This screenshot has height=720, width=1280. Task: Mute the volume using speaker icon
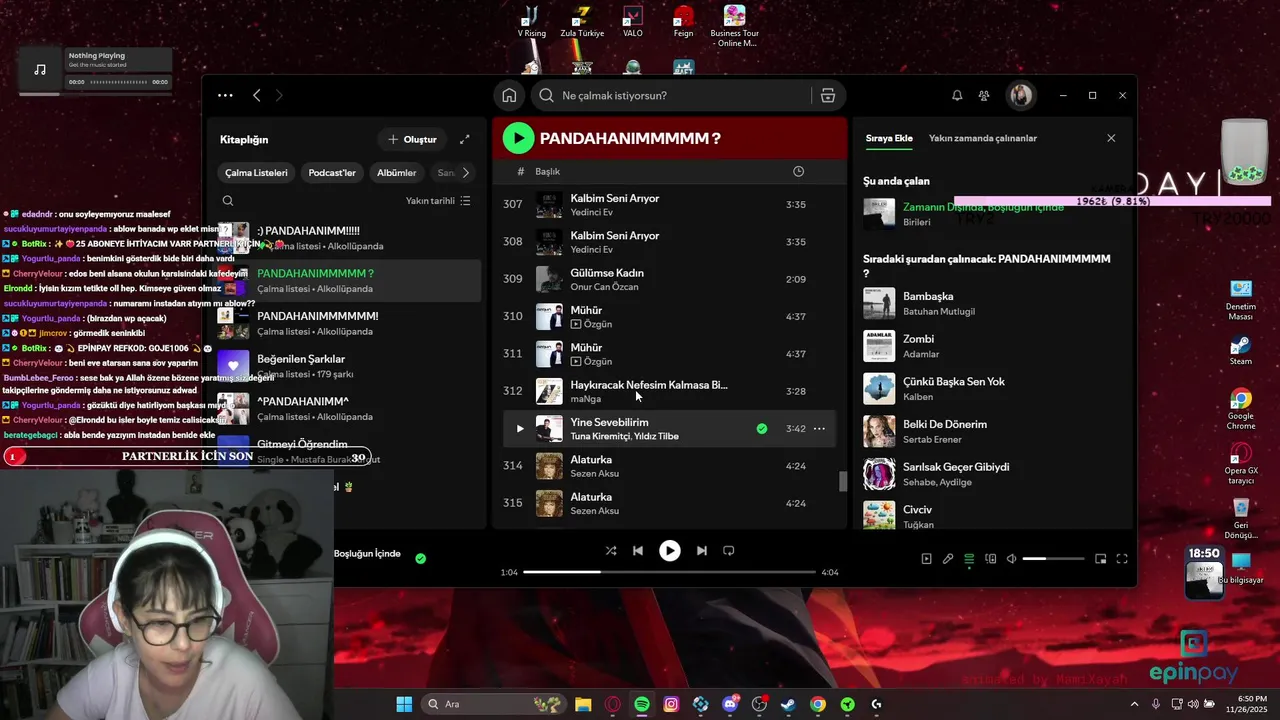pyautogui.click(x=1011, y=559)
